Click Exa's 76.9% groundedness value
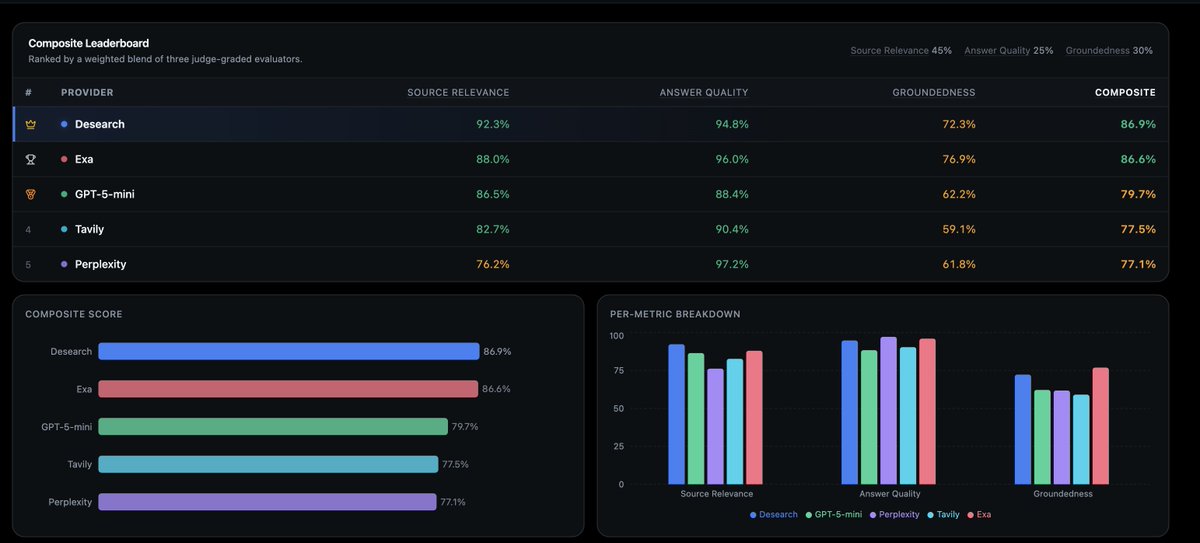The height and width of the screenshot is (543, 1200). pos(959,159)
